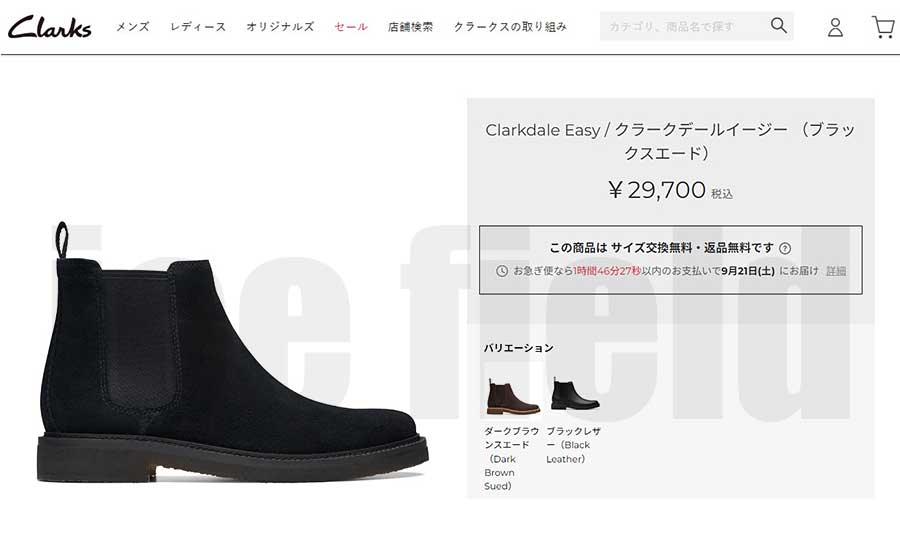Open the user account icon
The height and width of the screenshot is (550, 900).
835,27
